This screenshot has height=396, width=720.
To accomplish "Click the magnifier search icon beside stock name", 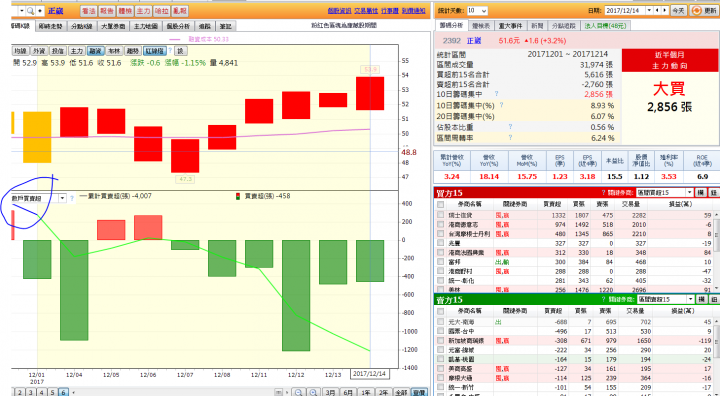I will pyautogui.click(x=30, y=11).
